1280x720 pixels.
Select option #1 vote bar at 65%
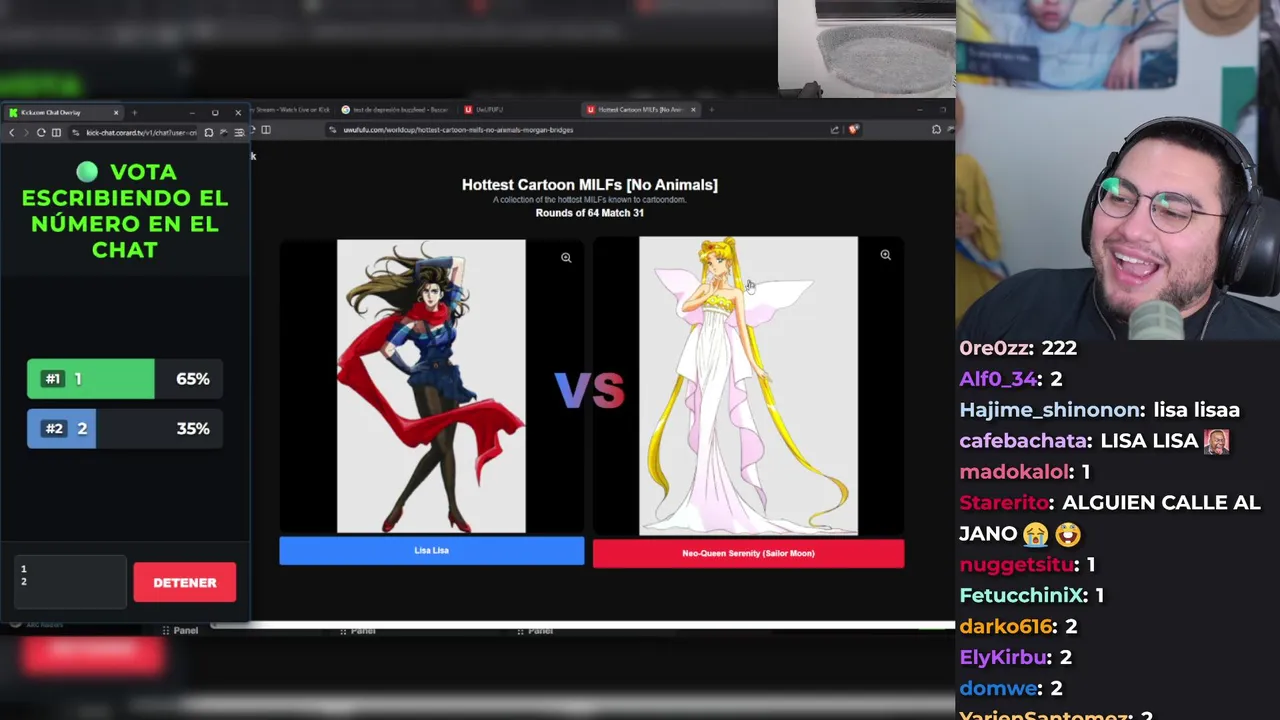tap(124, 379)
